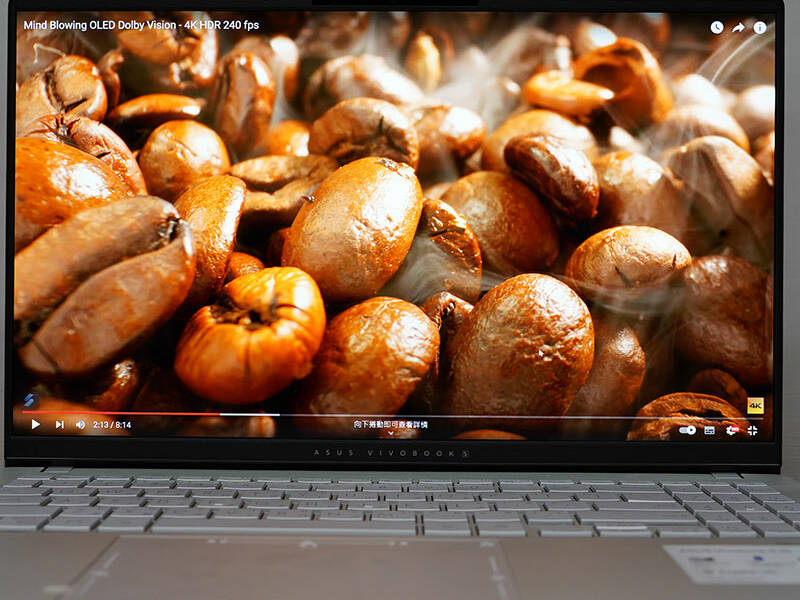Click the 2:13 / 8:14 time display

tap(112, 424)
